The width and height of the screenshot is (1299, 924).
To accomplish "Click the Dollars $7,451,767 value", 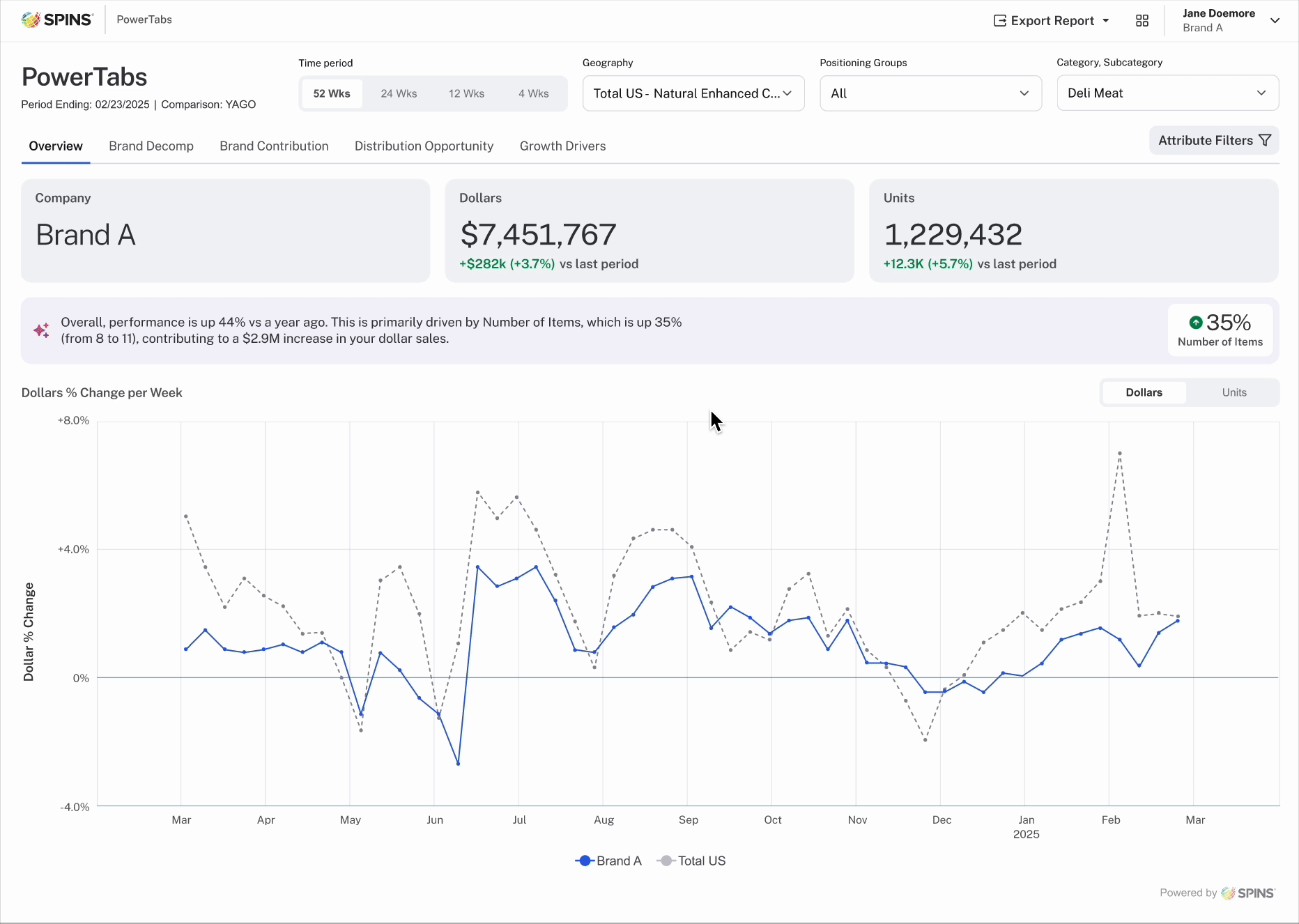I will 538,235.
